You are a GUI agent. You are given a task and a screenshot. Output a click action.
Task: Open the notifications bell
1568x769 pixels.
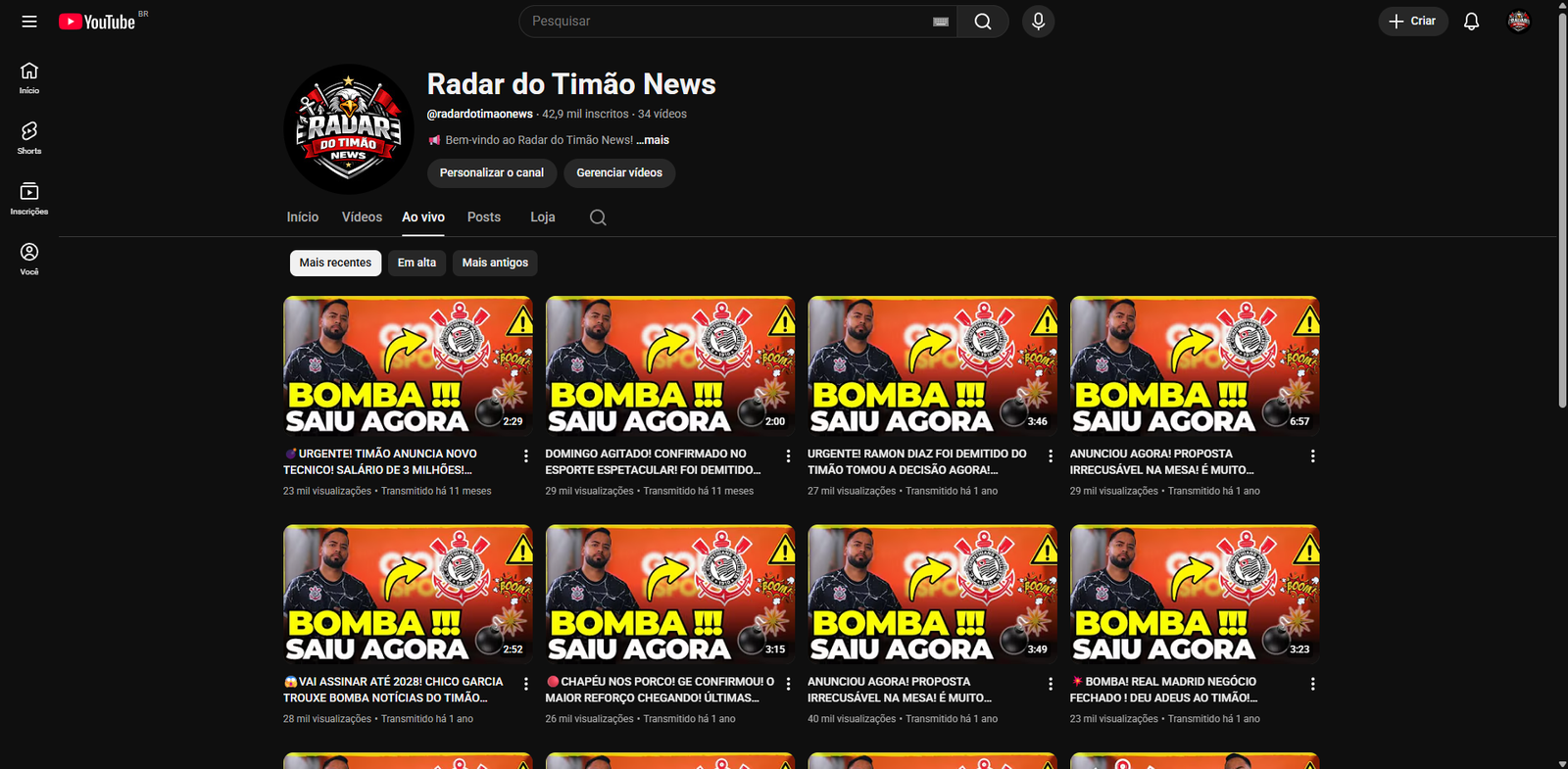pos(1471,22)
